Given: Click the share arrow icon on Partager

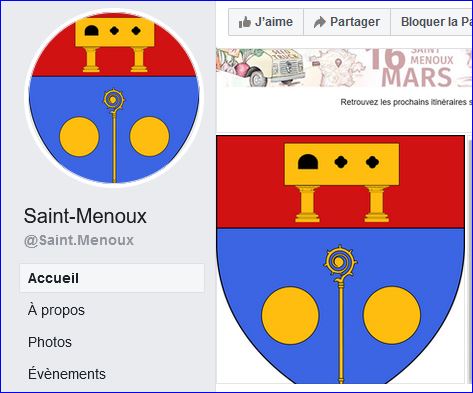Looking at the screenshot, I should [320, 22].
